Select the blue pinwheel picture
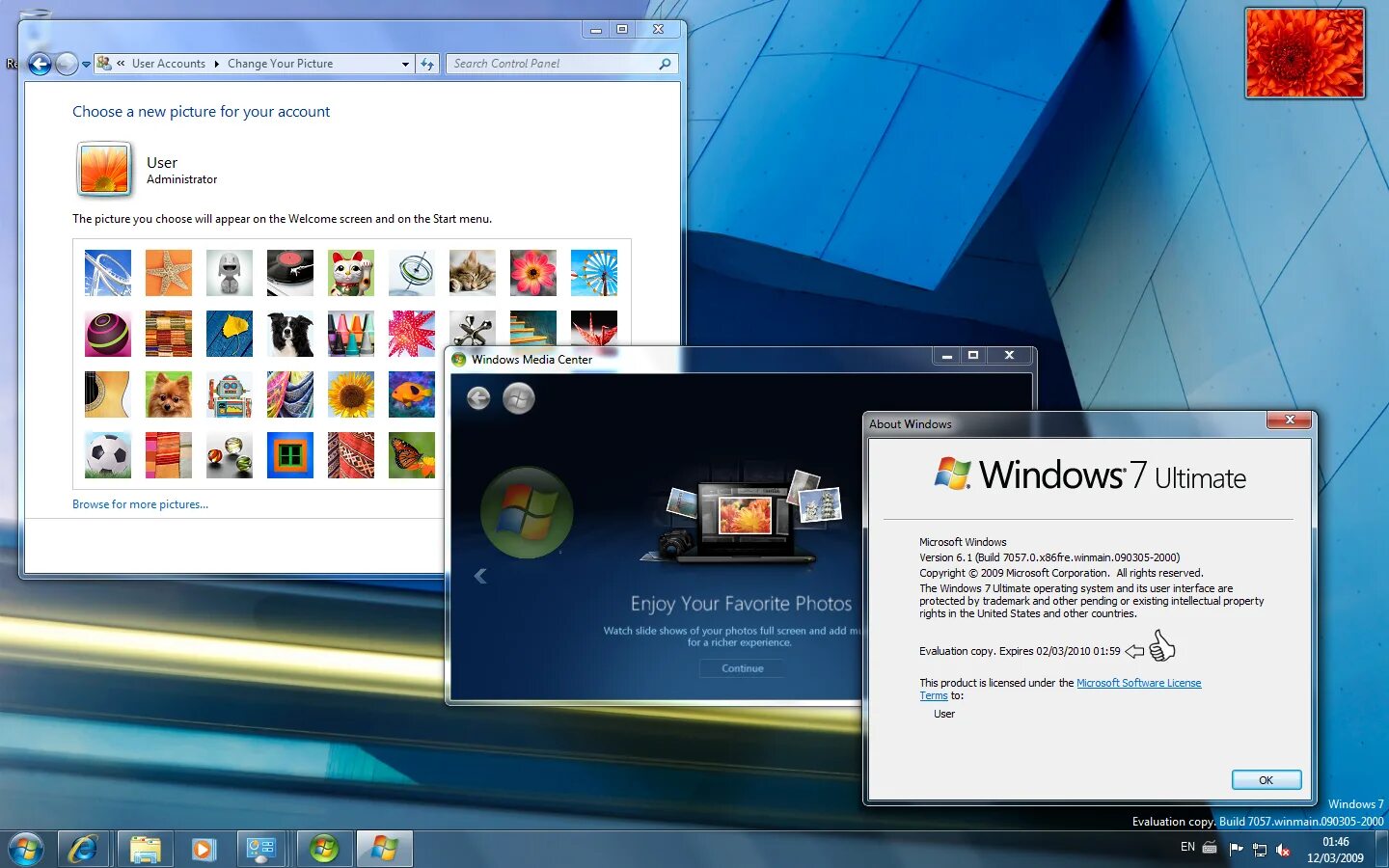1389x868 pixels. click(x=593, y=273)
